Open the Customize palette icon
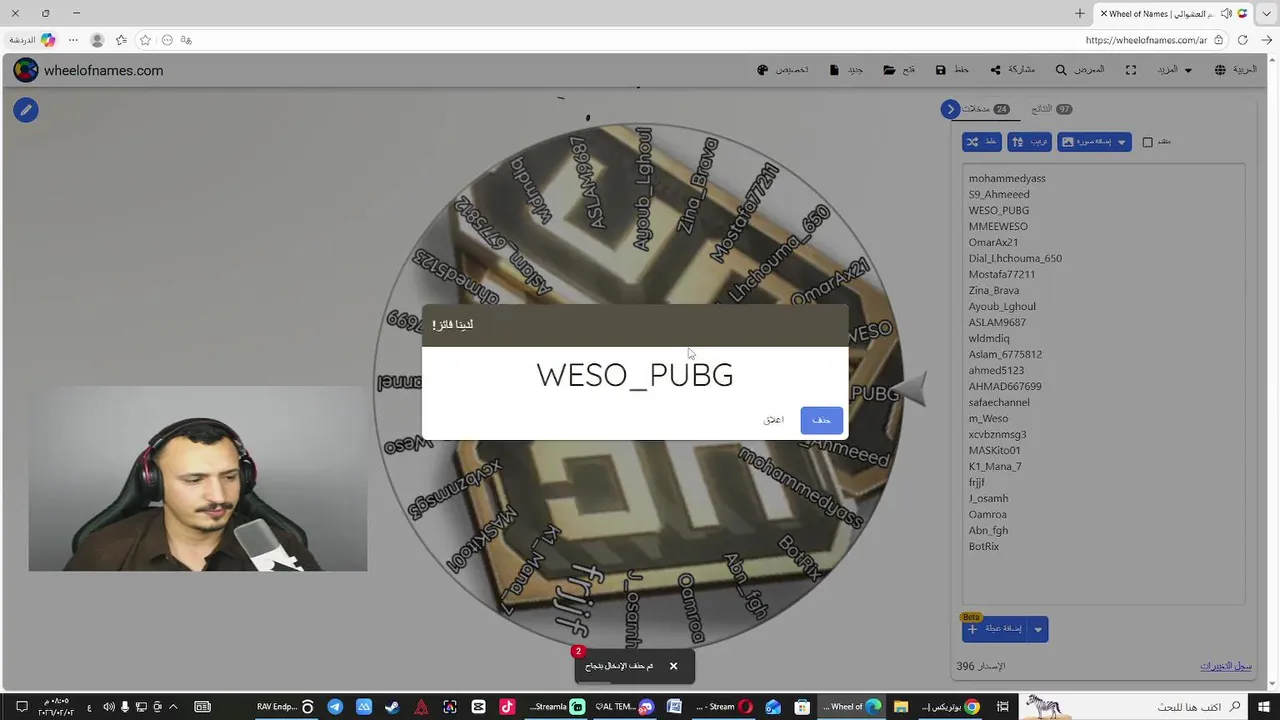The height and width of the screenshot is (720, 1280). (x=763, y=70)
